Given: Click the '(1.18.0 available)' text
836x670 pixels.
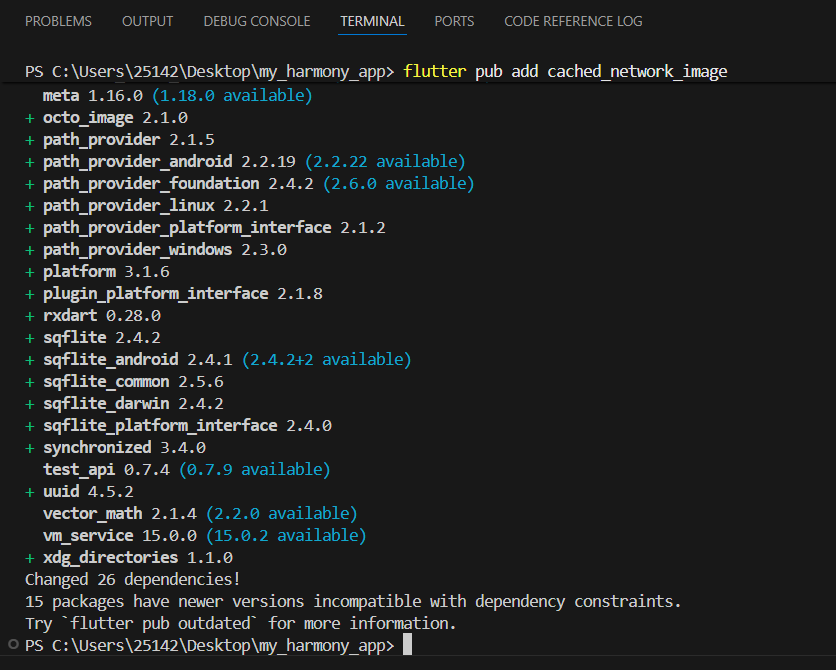Looking at the screenshot, I should pos(232,96).
